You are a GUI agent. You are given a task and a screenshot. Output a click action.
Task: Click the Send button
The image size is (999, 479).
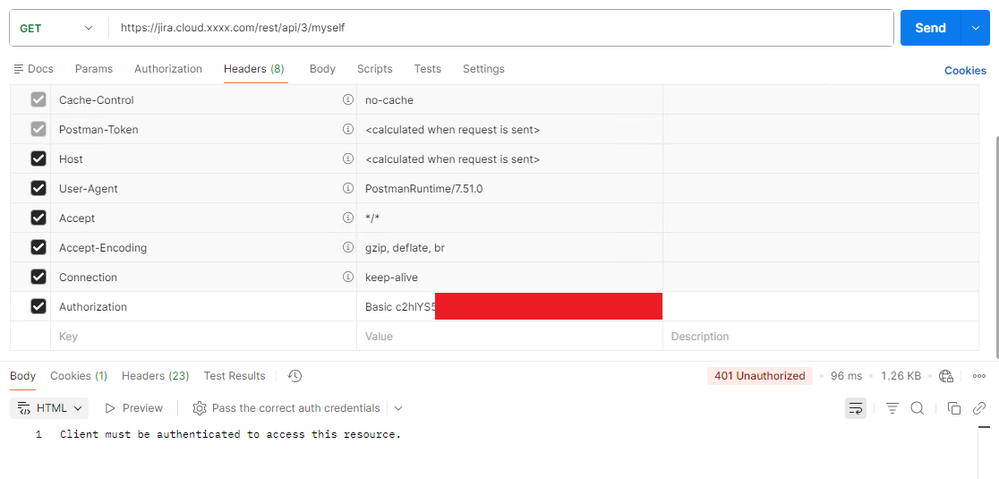coord(930,28)
